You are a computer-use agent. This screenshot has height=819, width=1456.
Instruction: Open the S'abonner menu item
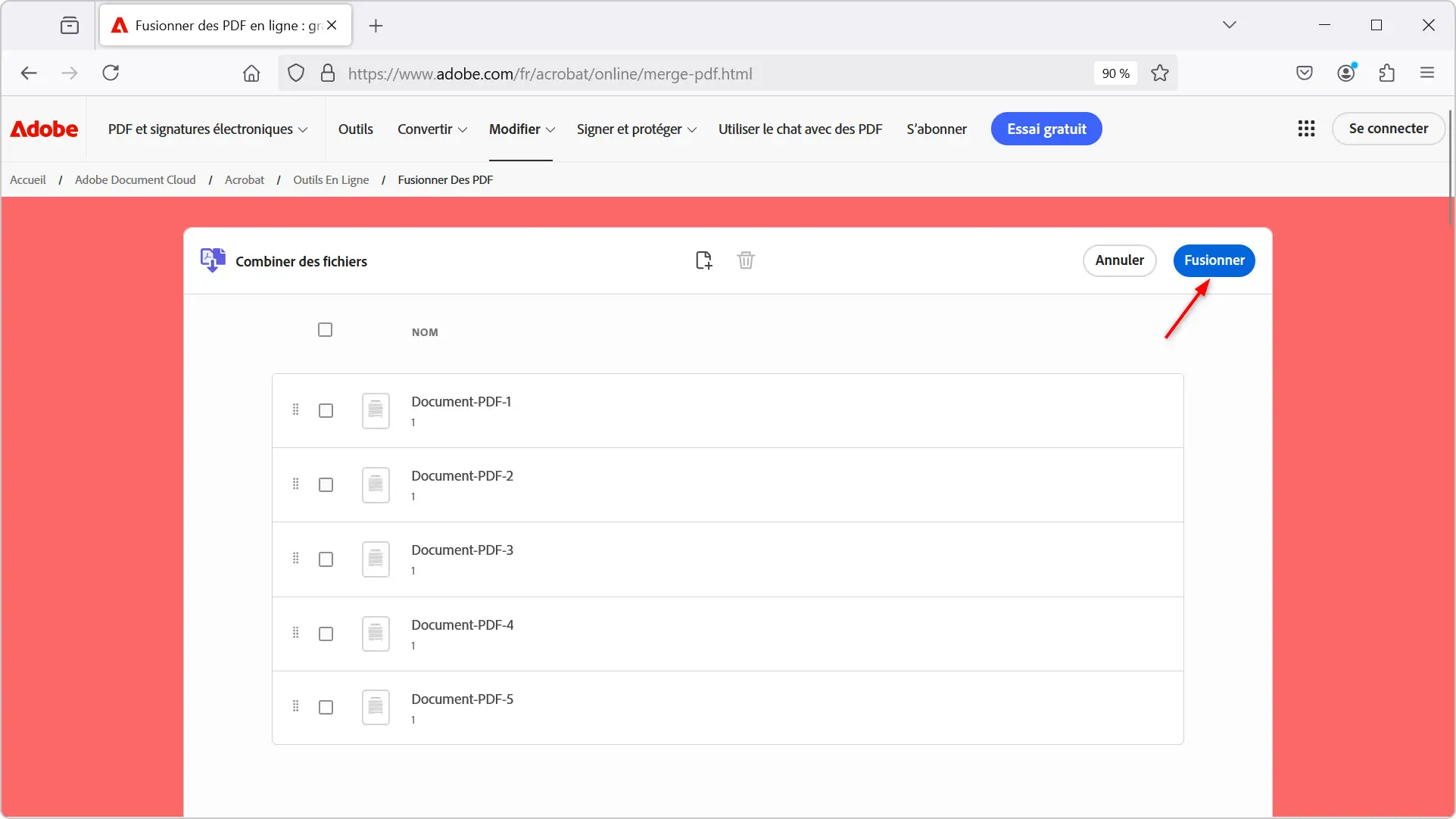tap(937, 129)
